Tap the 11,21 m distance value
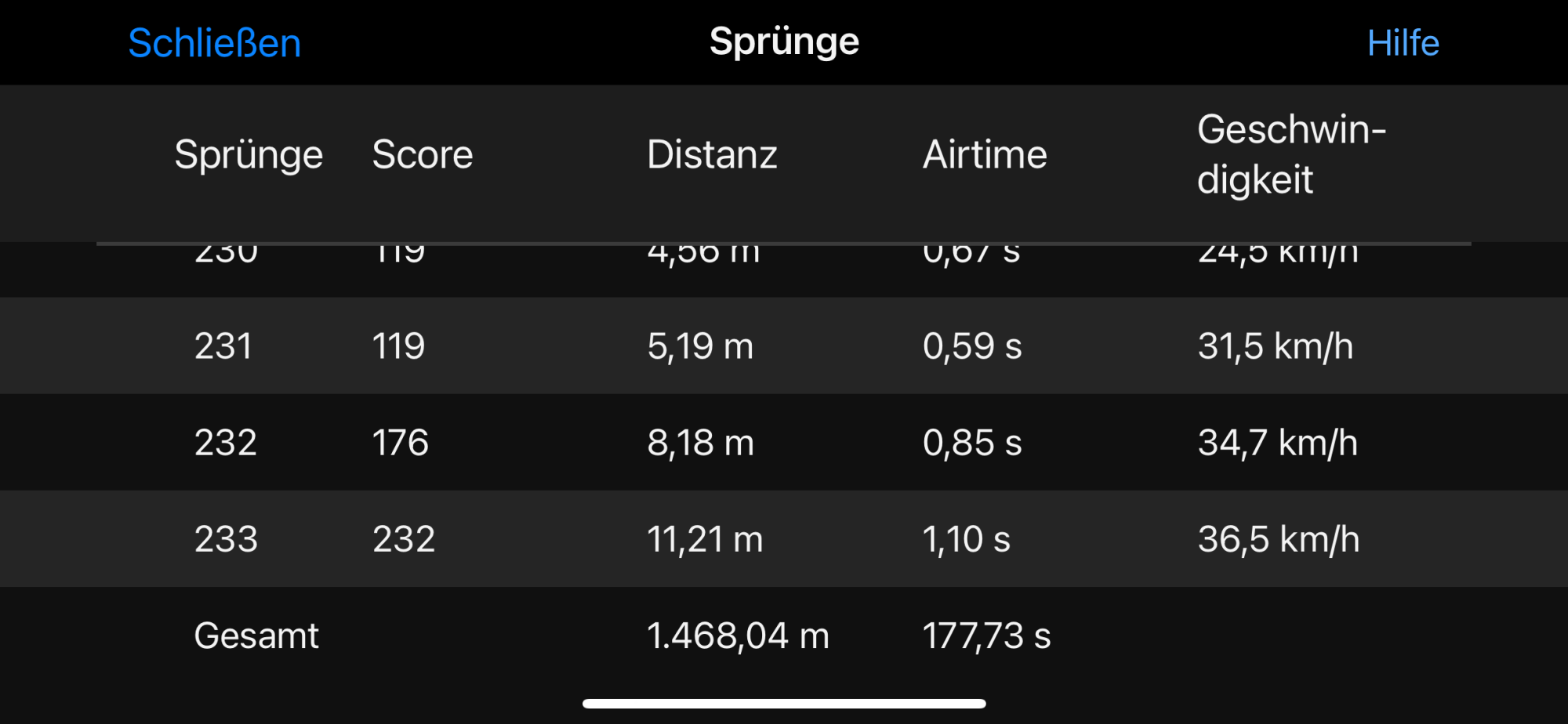The height and width of the screenshot is (724, 1568). (x=705, y=539)
